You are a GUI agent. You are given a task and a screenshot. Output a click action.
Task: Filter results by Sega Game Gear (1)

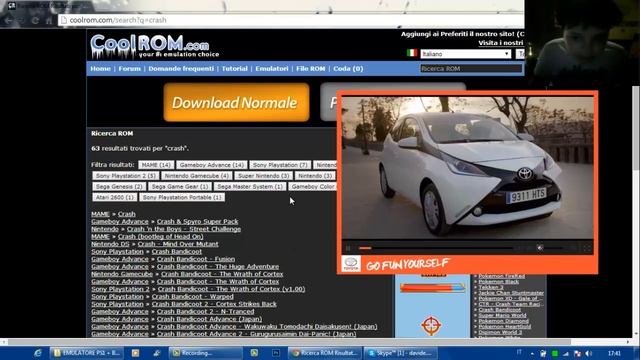(180, 187)
